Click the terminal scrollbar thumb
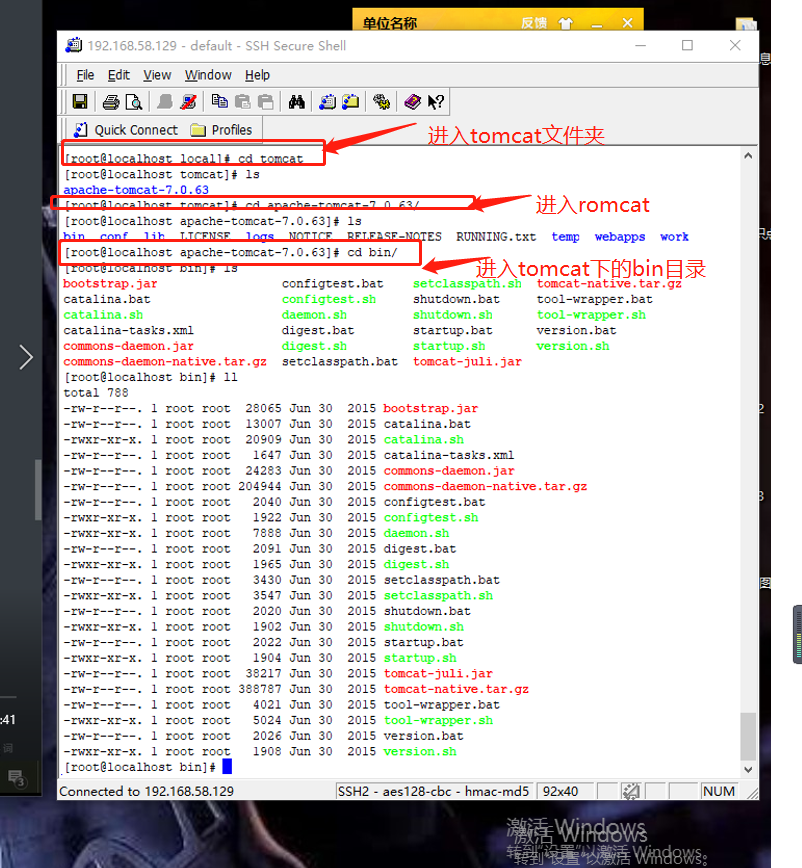The width and height of the screenshot is (802, 868). 748,736
